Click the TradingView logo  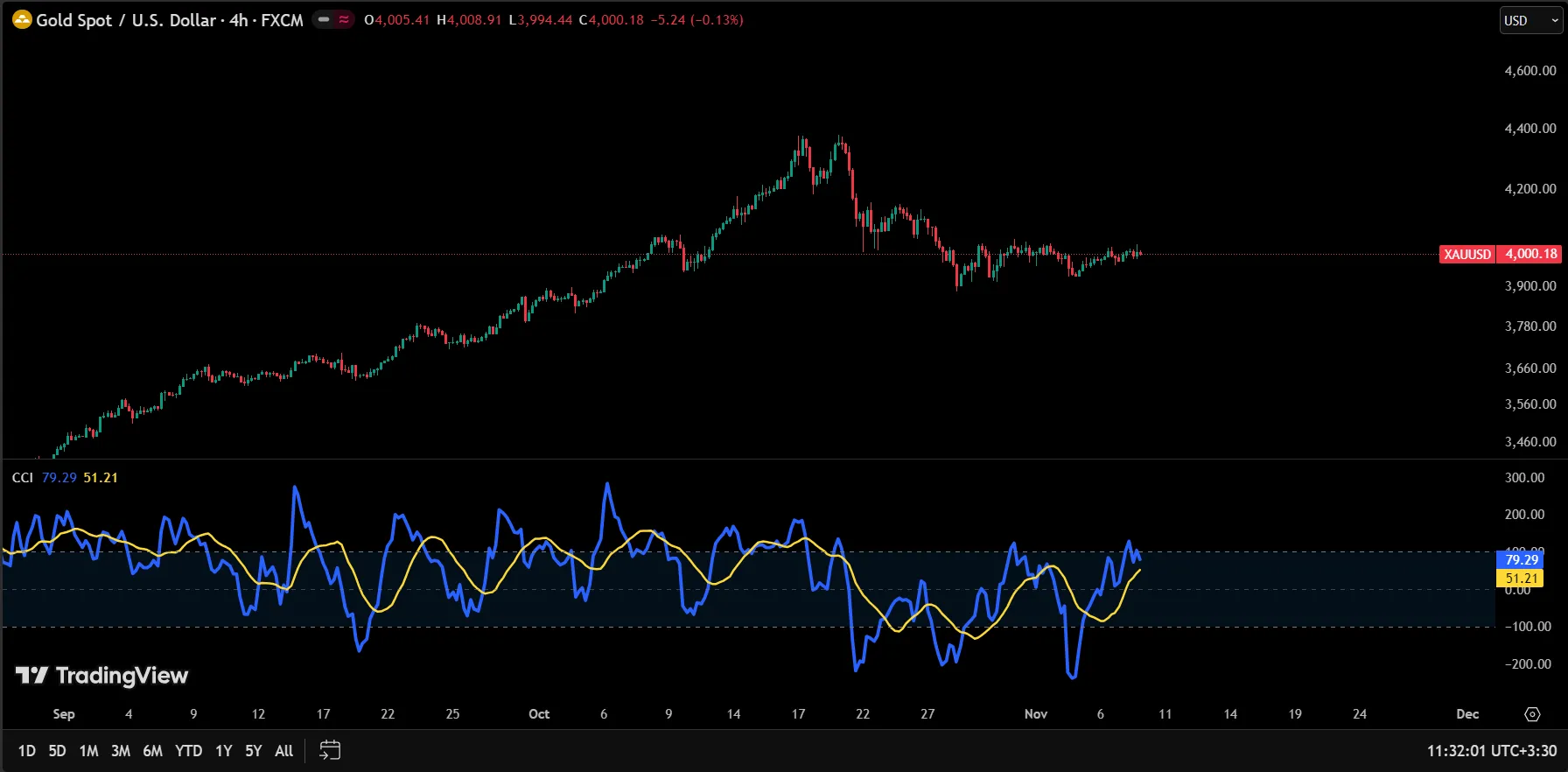pos(102,676)
